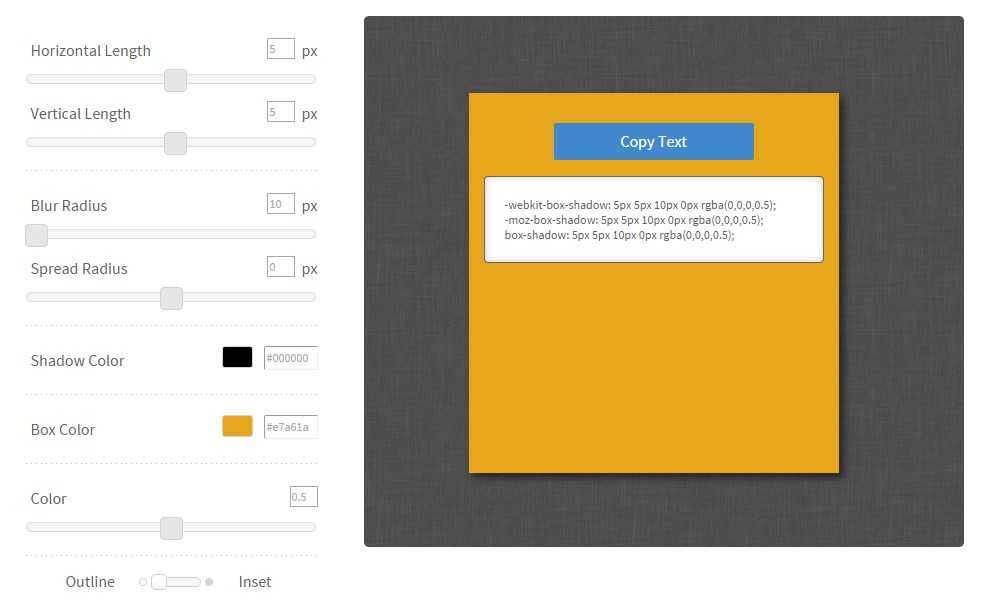Click the Horizontal Length slider handle

pos(175,80)
